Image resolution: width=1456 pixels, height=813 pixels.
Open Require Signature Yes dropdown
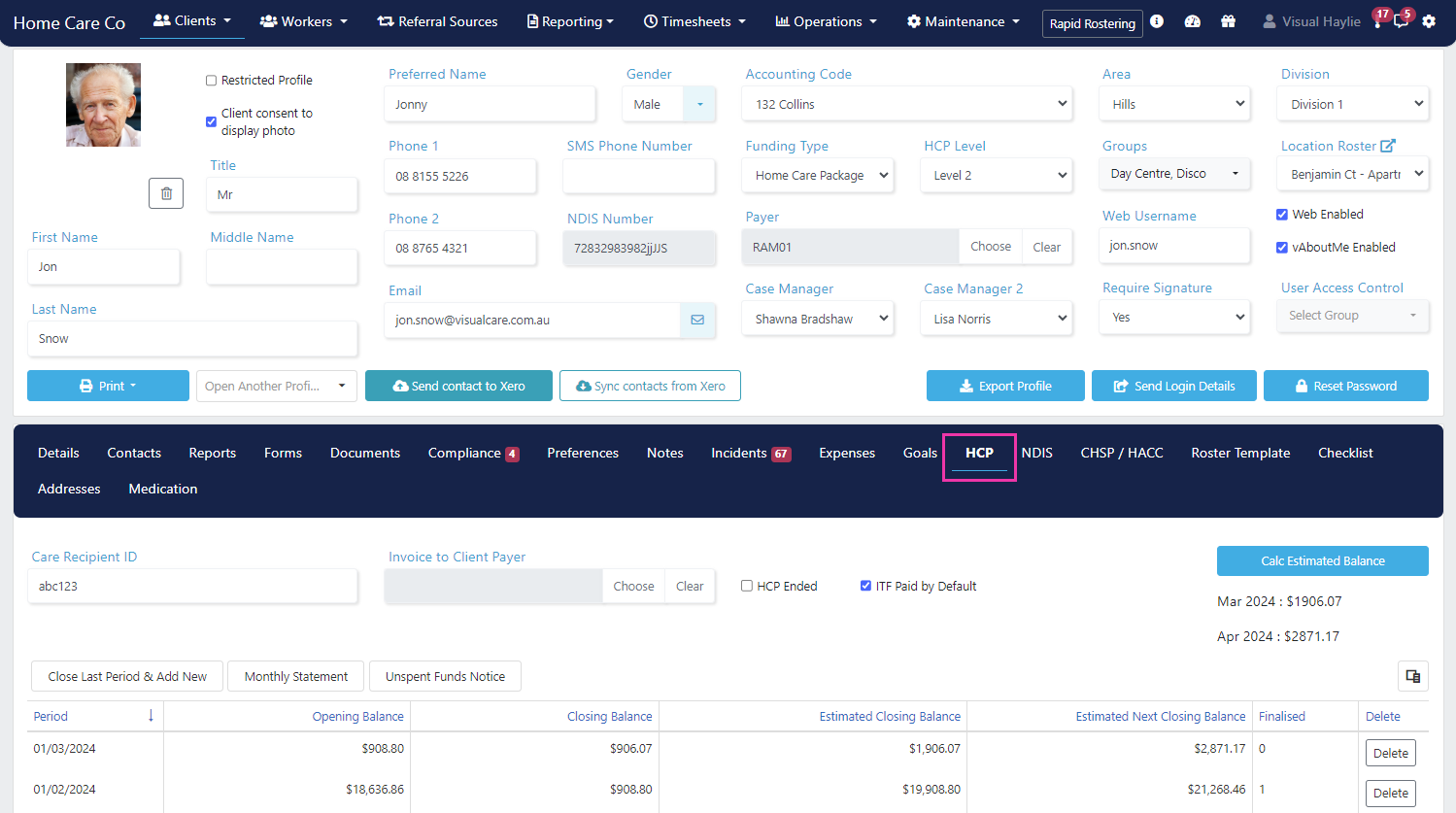[x=1174, y=317]
